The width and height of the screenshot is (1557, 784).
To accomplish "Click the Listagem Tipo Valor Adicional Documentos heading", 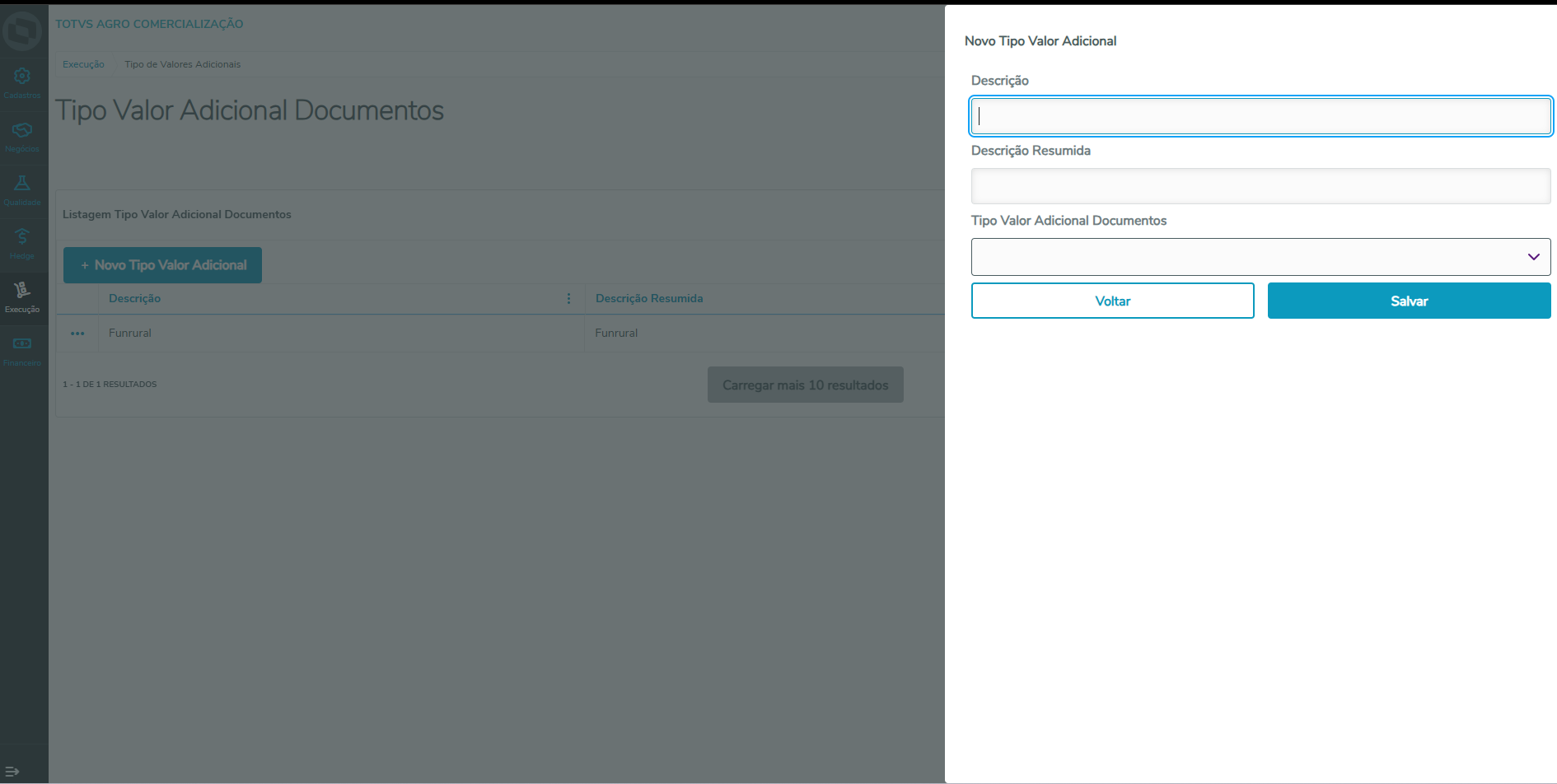I will [177, 215].
